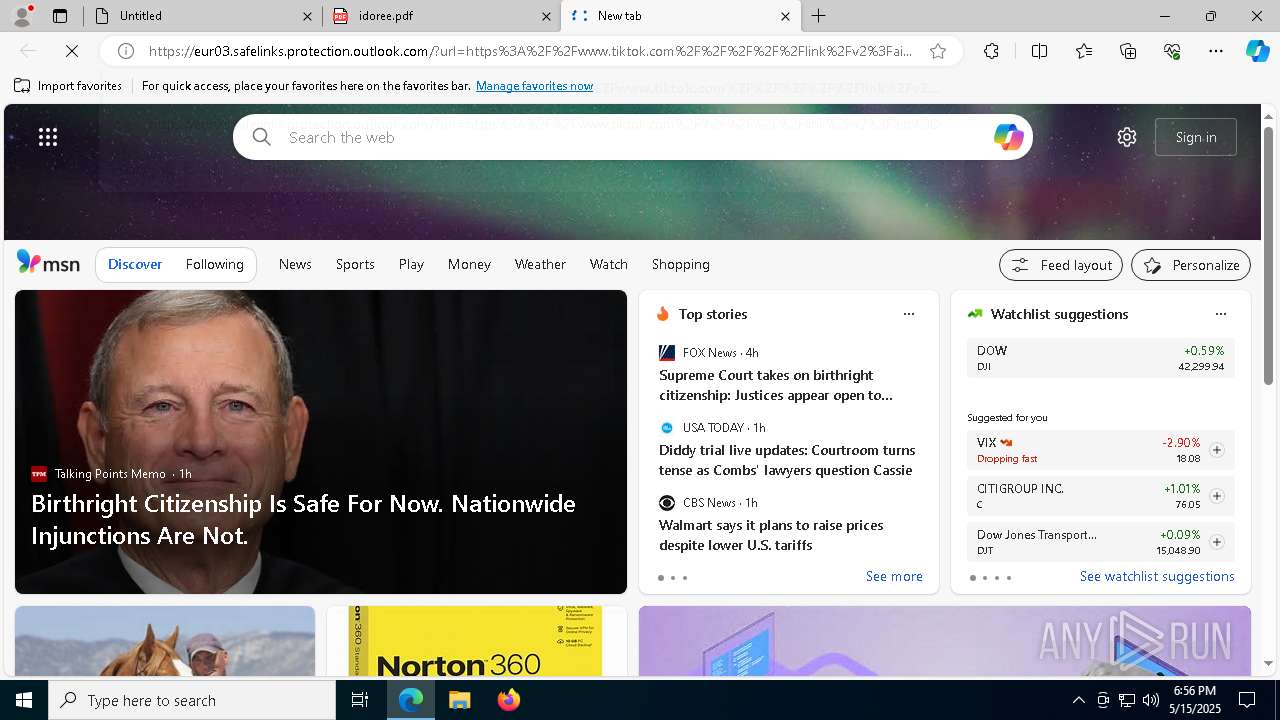
Task: Open the Favorites hub icon
Action: 1084,51
